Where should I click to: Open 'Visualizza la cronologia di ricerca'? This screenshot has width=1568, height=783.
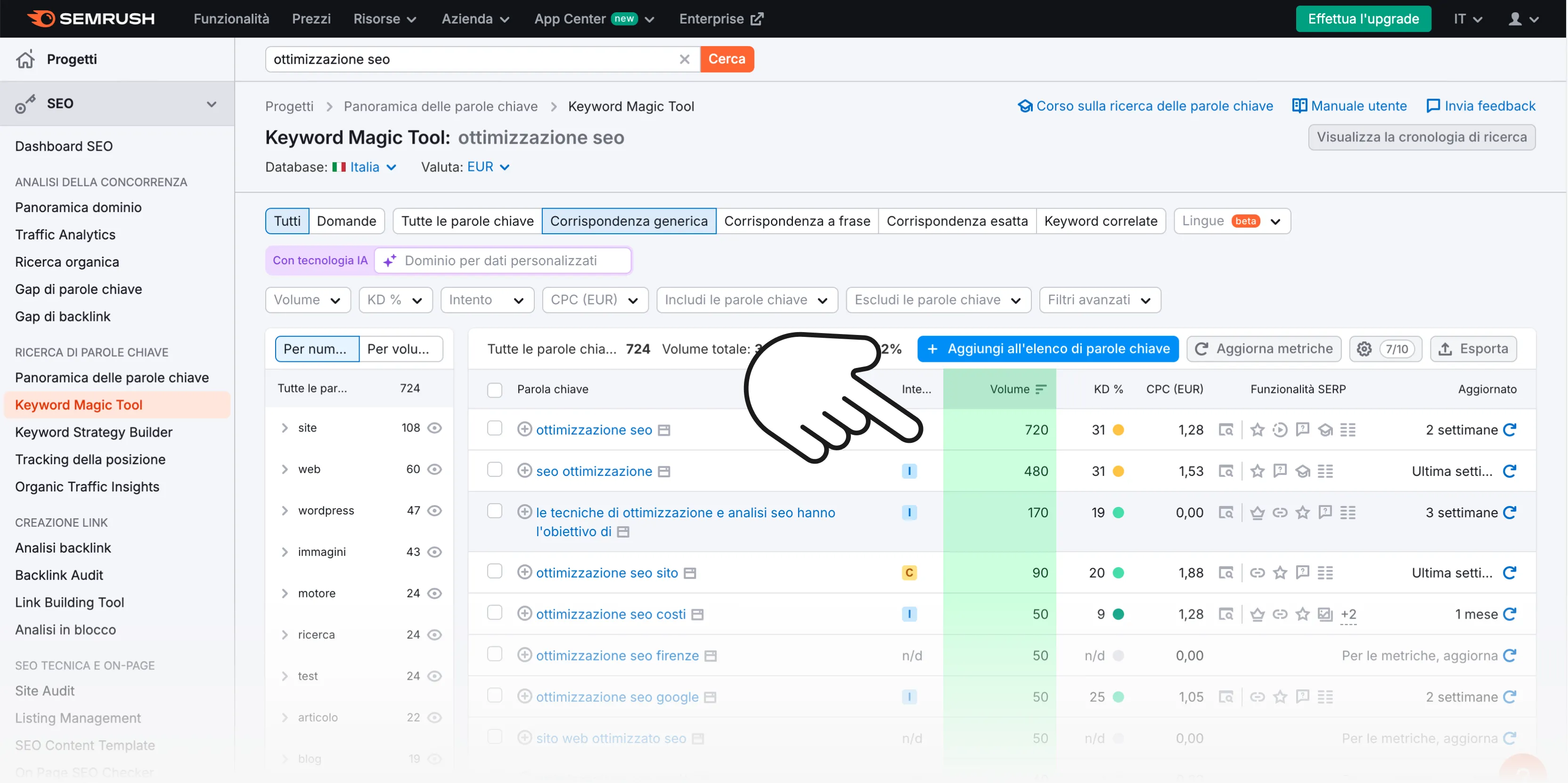point(1422,137)
